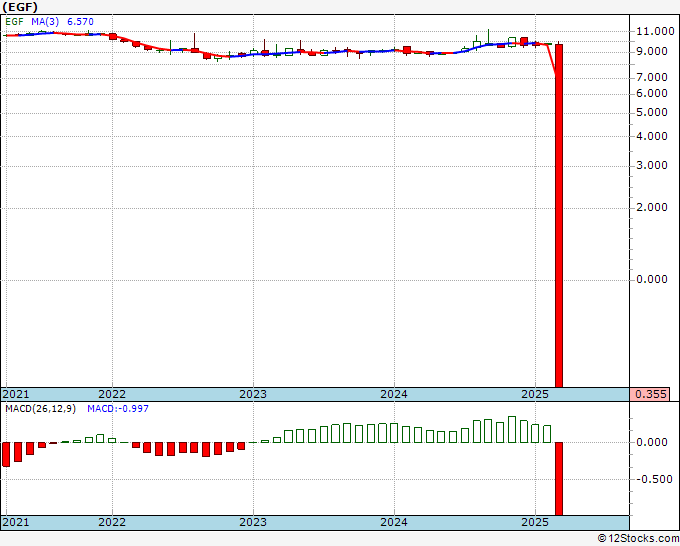Click the MACD:-0.997 value label
The image size is (680, 546).
coord(118,409)
